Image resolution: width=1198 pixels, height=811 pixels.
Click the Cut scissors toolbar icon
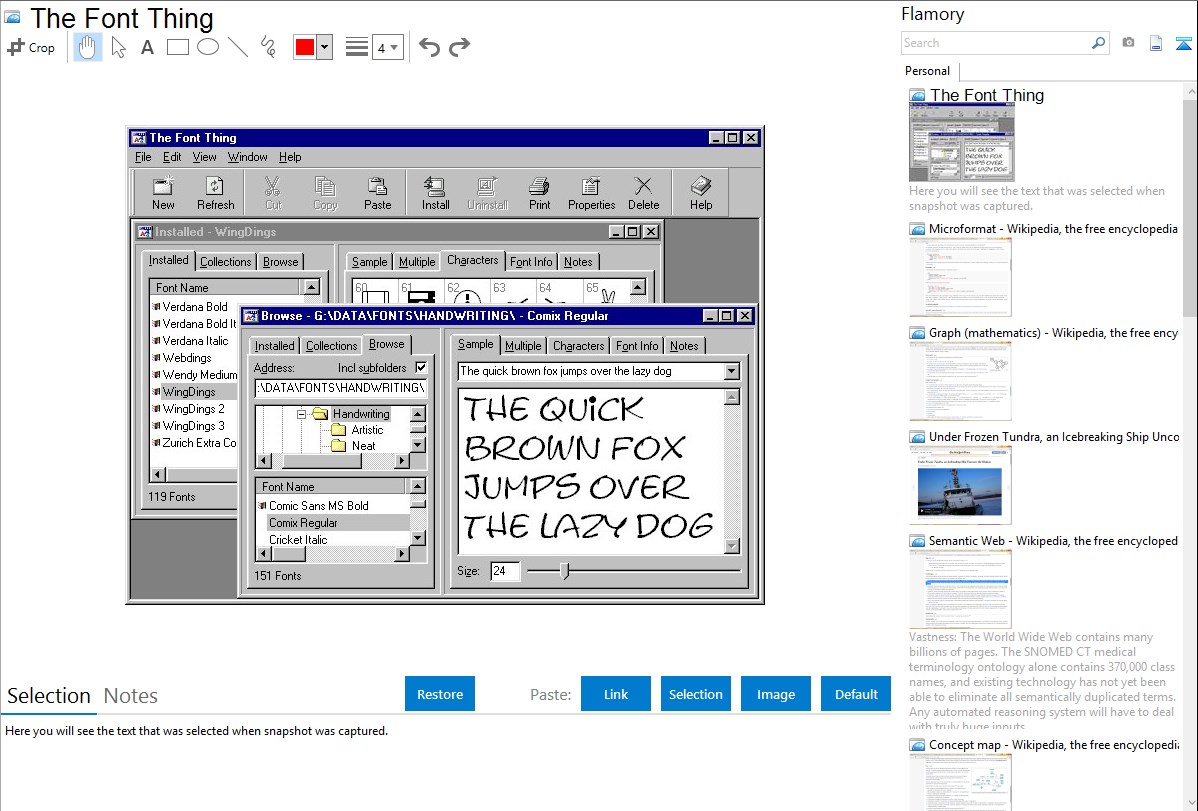[x=273, y=193]
